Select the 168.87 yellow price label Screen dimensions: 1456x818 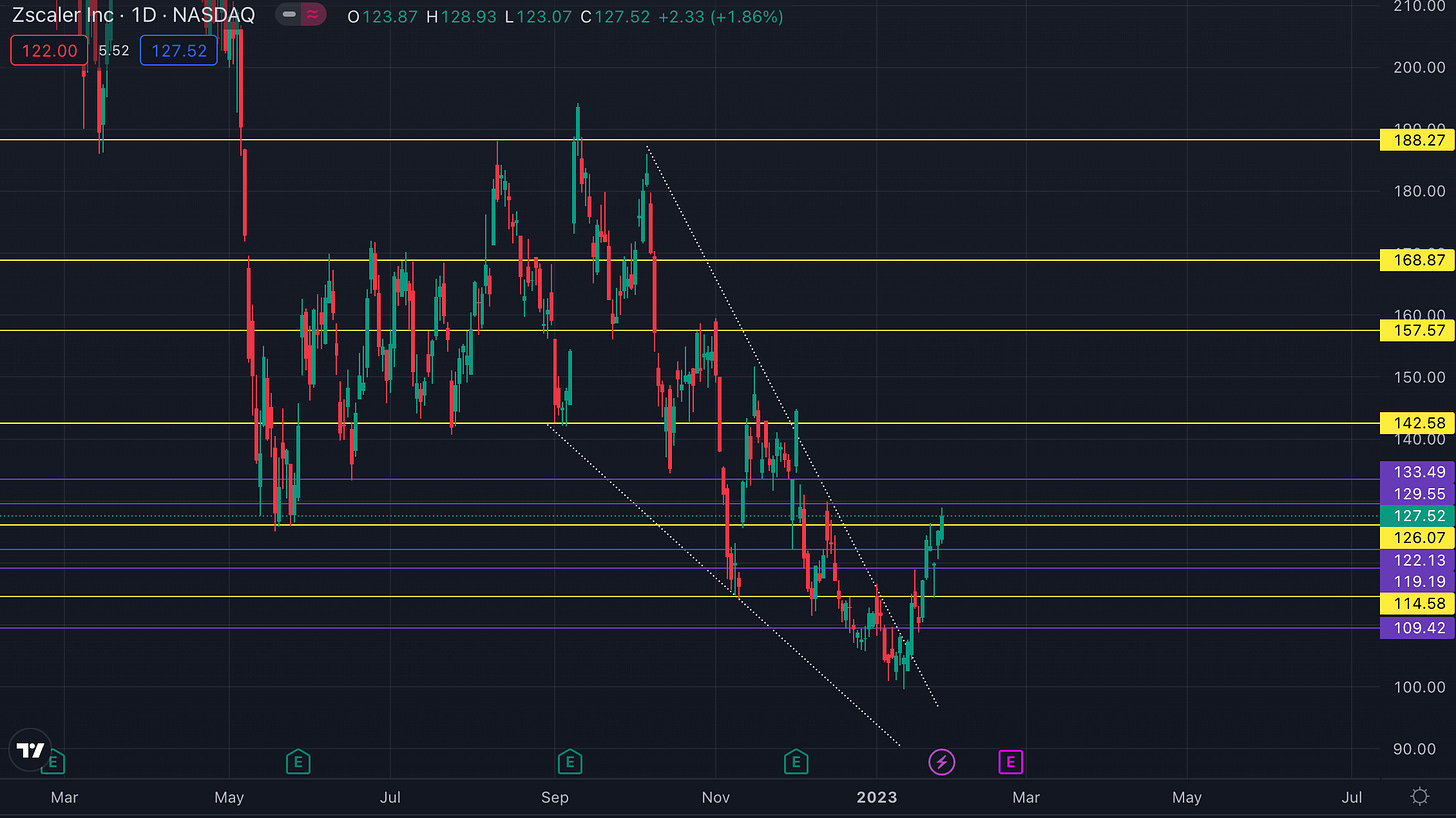pos(1416,260)
